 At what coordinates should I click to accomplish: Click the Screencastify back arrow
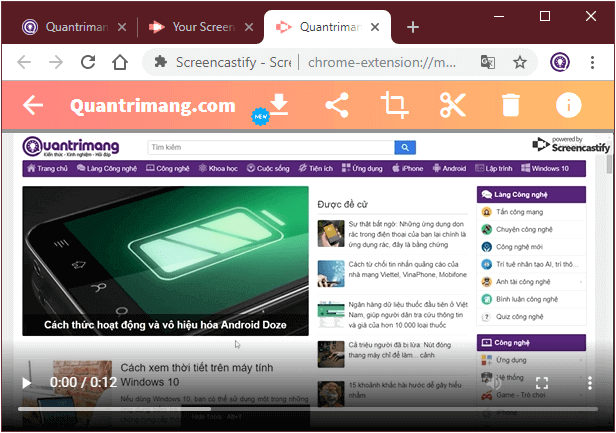[x=33, y=105]
